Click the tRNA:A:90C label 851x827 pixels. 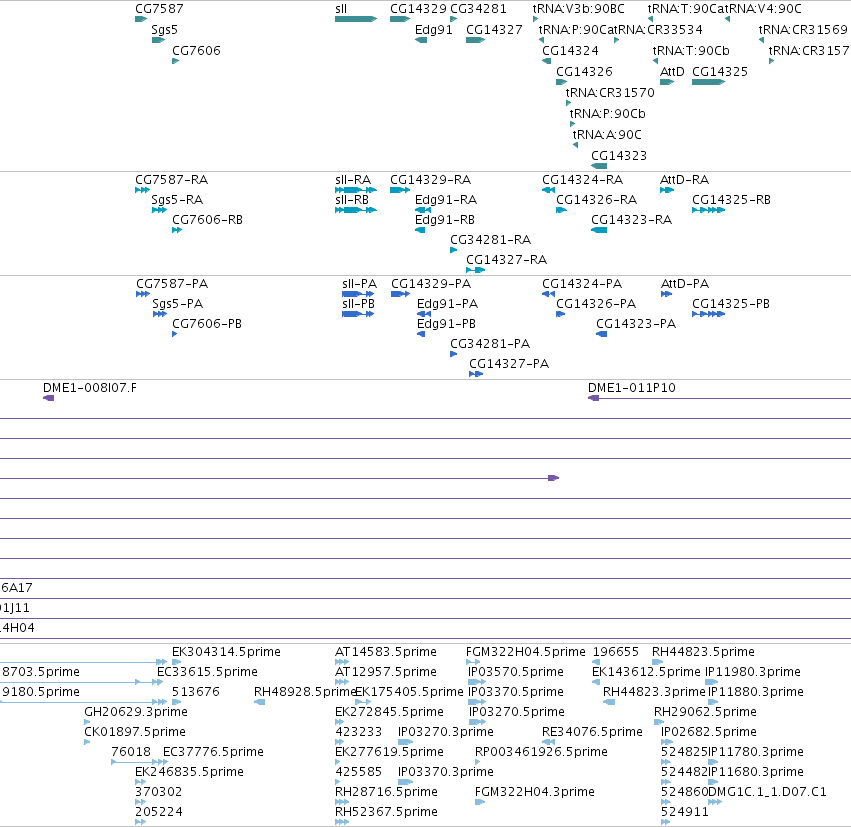[607, 135]
